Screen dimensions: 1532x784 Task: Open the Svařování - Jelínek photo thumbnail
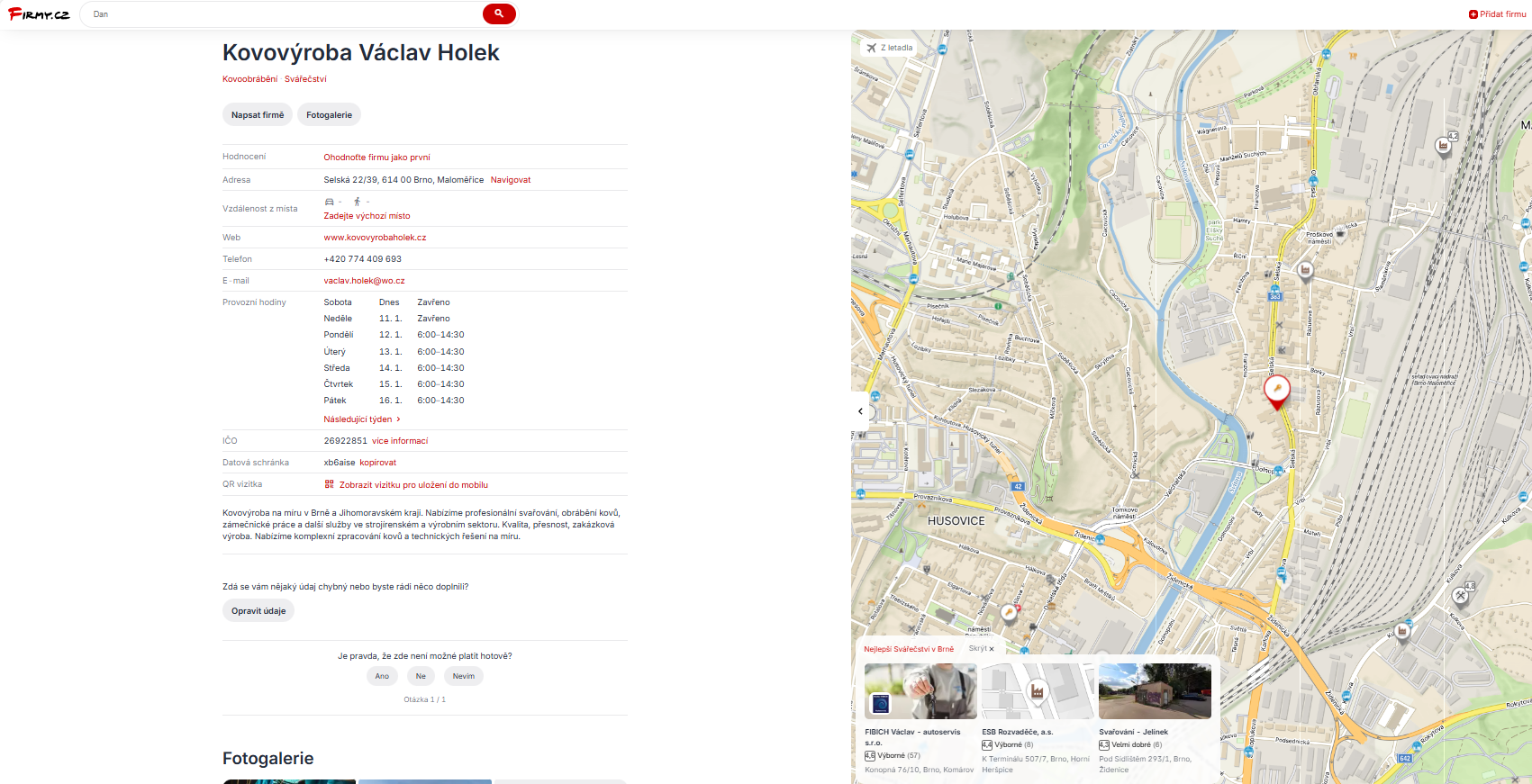pyautogui.click(x=1155, y=691)
